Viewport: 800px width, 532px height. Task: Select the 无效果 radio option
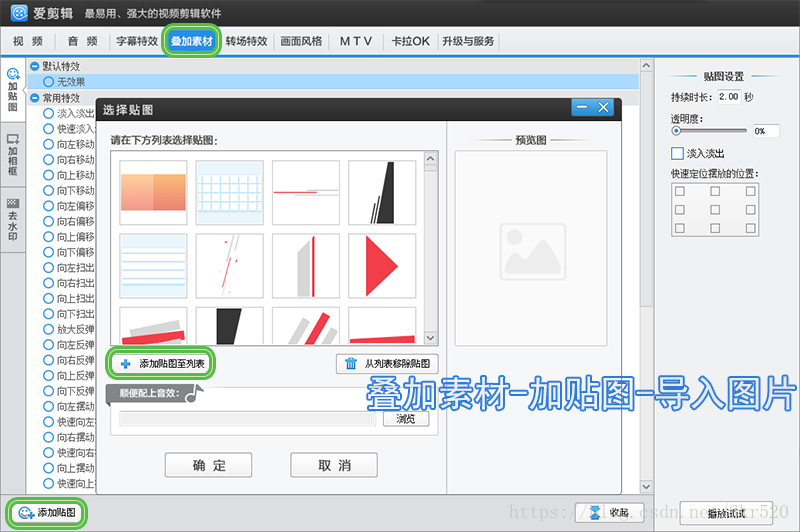pyautogui.click(x=49, y=82)
